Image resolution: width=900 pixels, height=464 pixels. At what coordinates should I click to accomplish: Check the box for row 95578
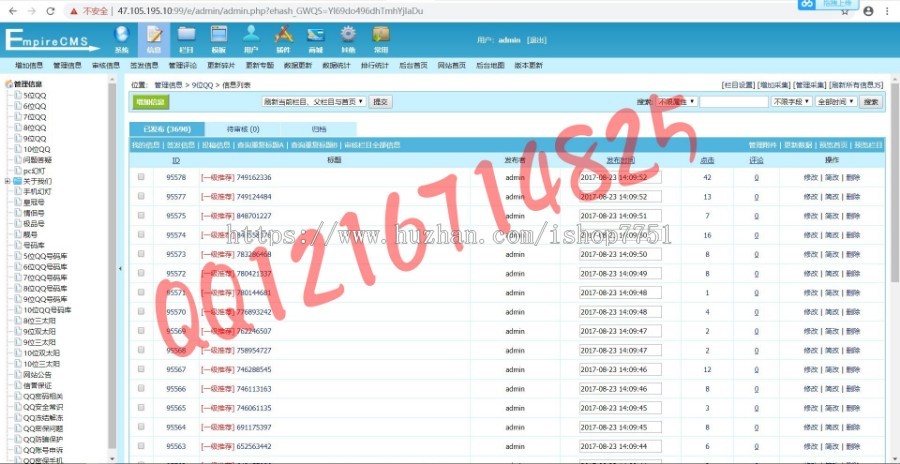coord(141,177)
